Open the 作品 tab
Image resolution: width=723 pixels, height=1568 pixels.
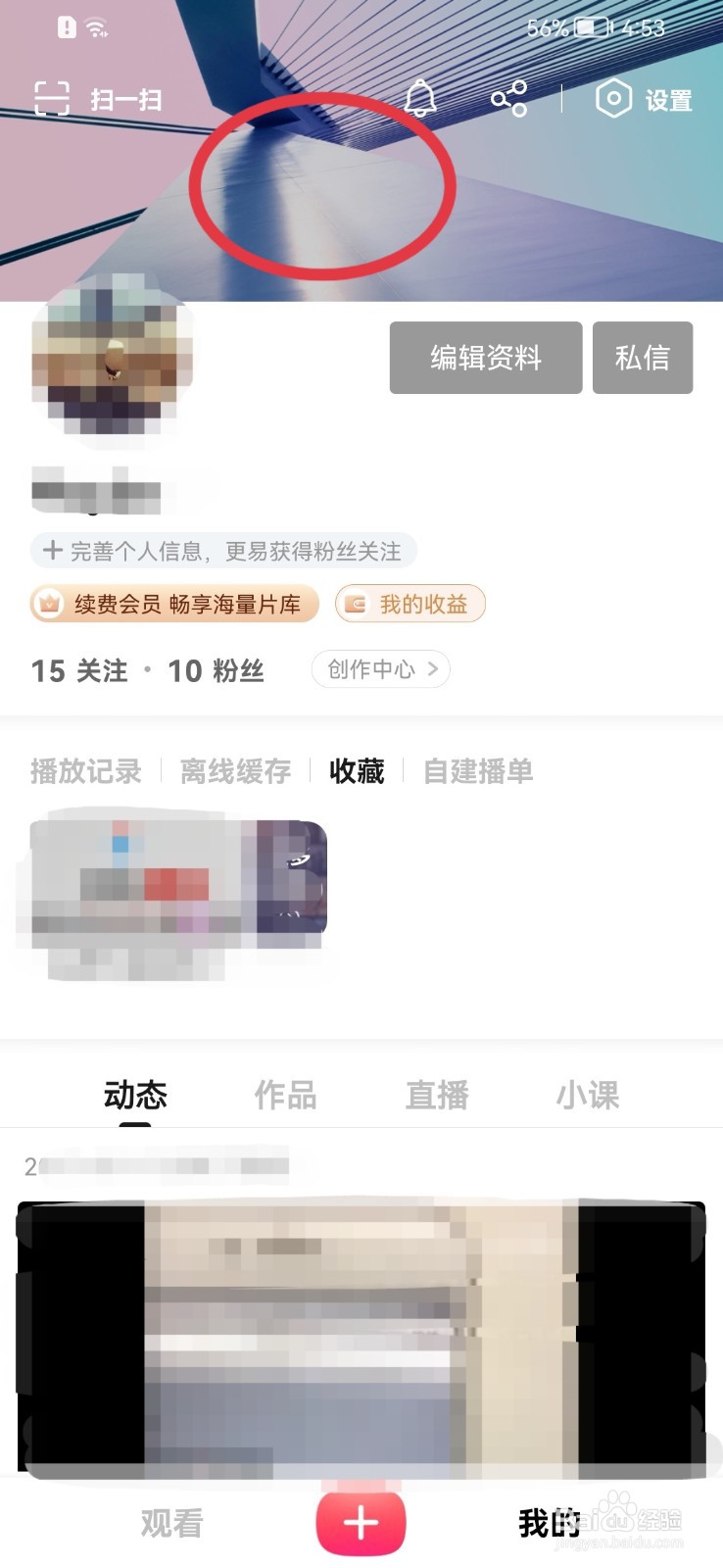point(285,1095)
